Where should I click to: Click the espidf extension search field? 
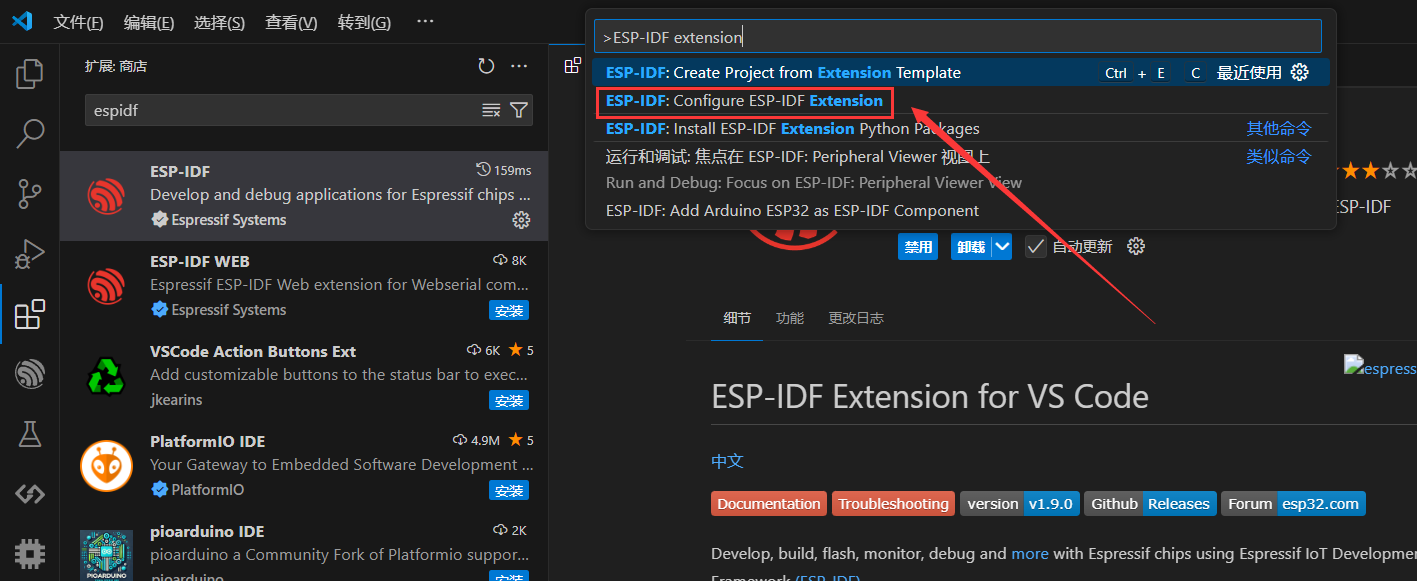pos(280,110)
